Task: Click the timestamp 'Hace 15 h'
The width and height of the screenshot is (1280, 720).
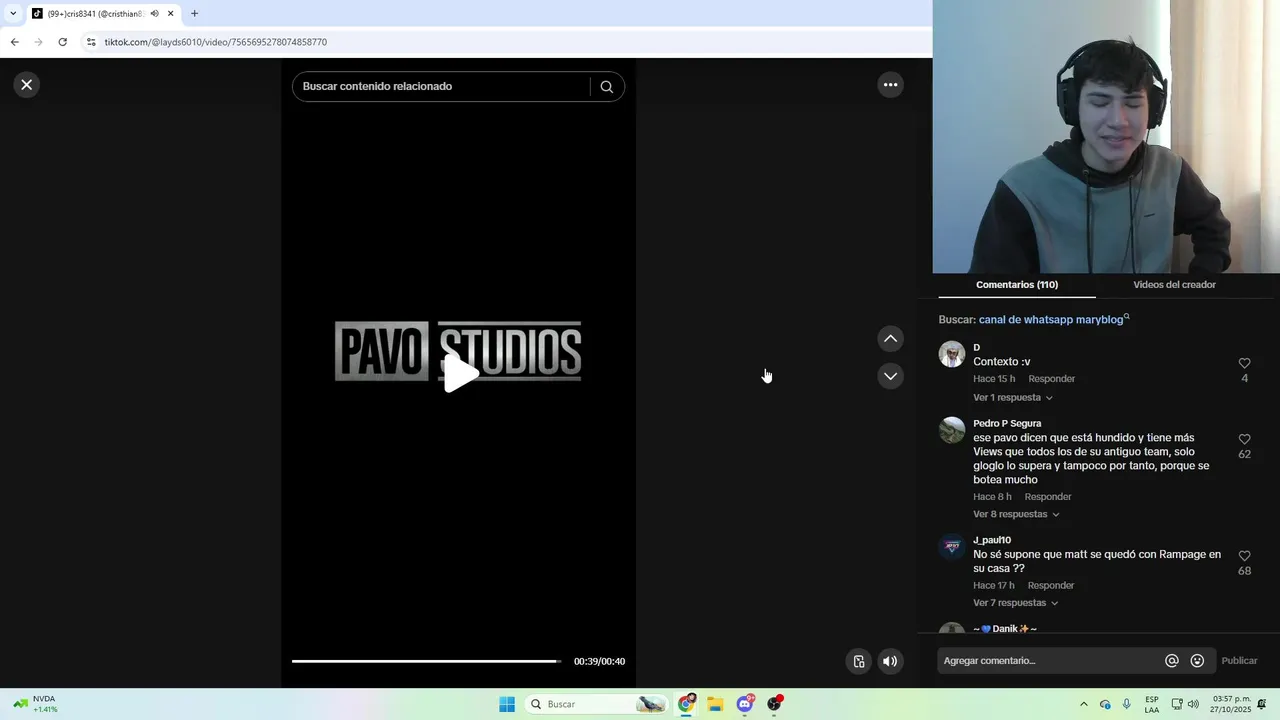Action: (x=994, y=379)
